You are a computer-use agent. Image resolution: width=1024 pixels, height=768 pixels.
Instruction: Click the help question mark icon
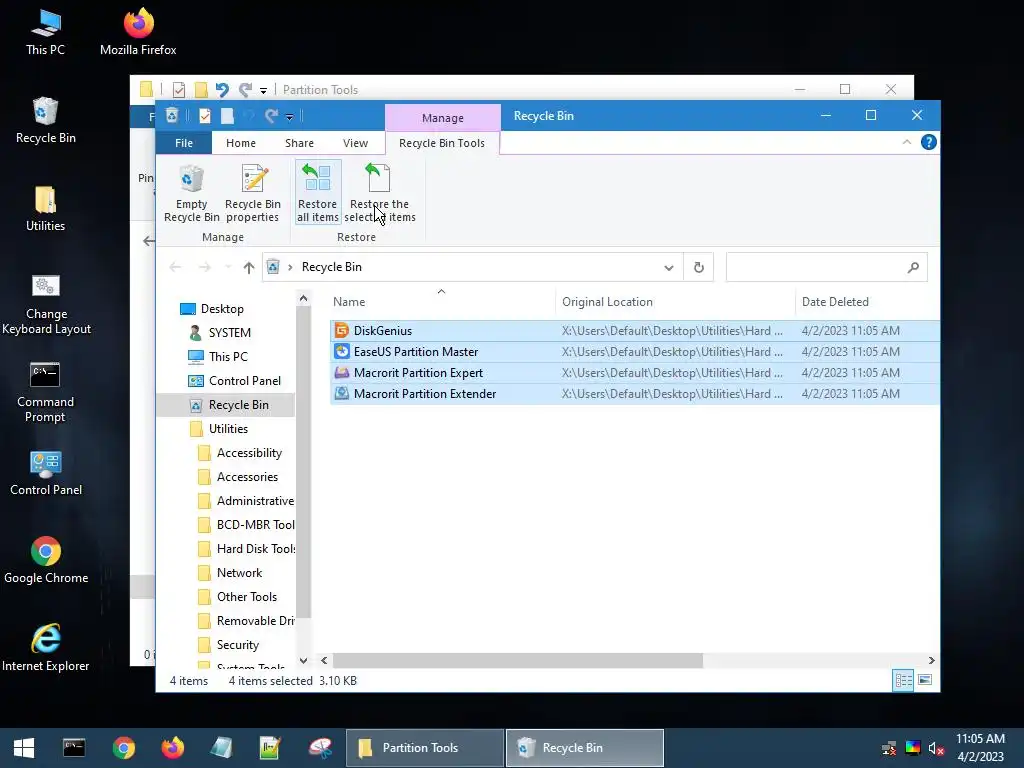[x=928, y=142]
